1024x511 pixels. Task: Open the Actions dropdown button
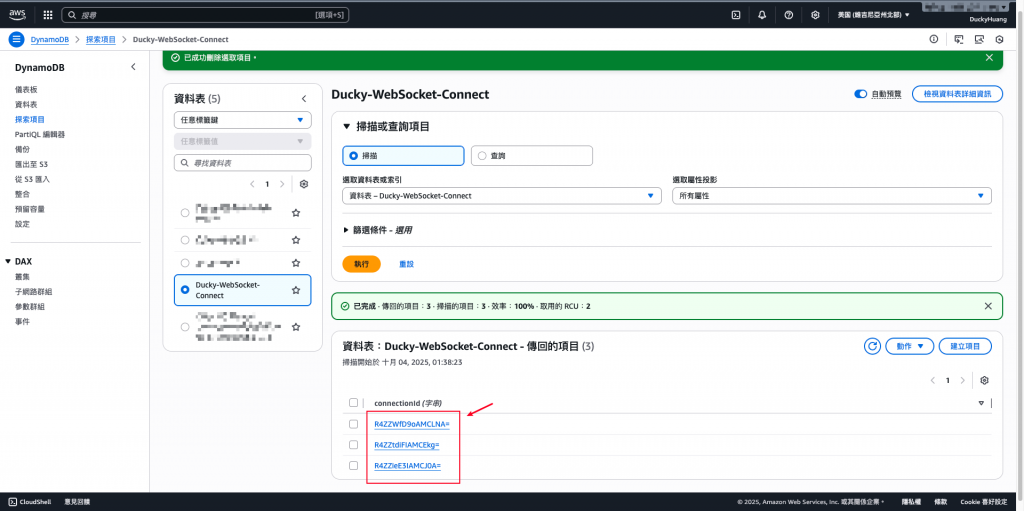pos(909,346)
